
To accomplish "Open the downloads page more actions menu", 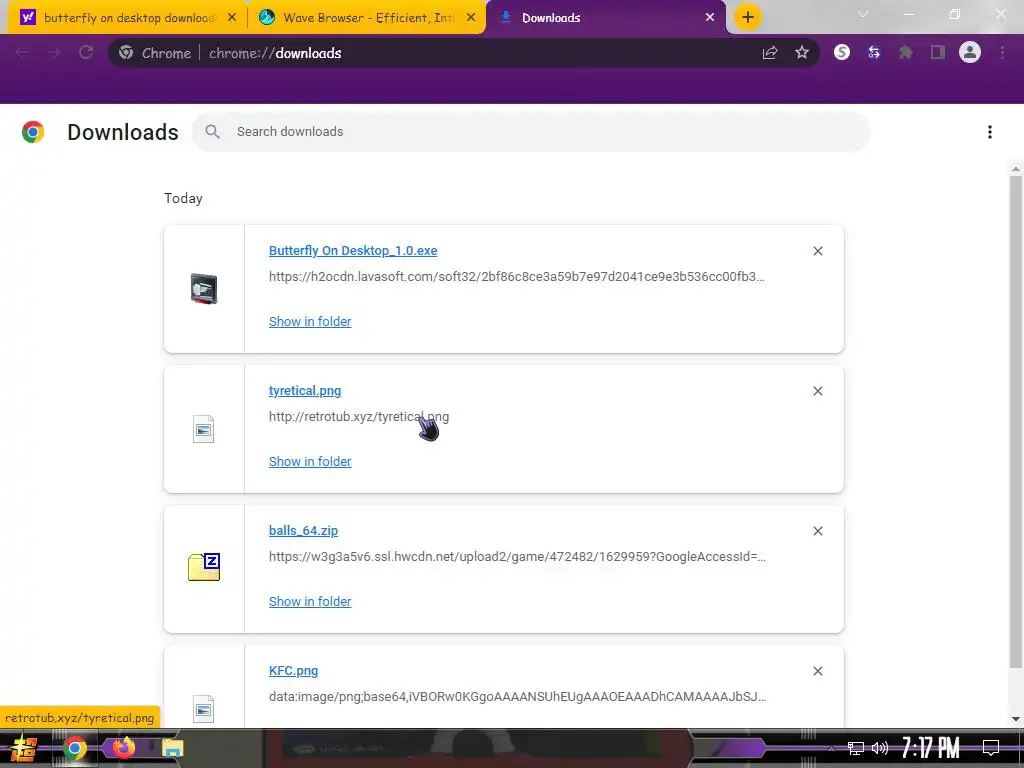I will tap(990, 132).
